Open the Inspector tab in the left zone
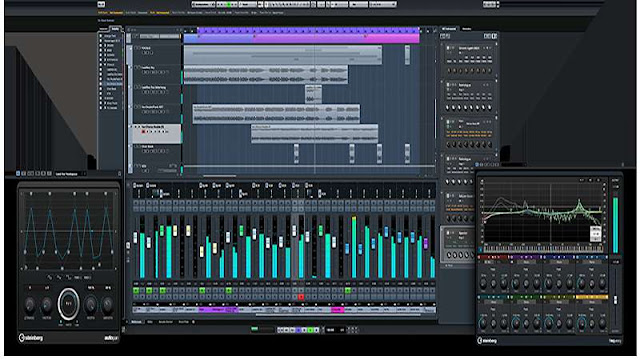The width and height of the screenshot is (640, 360). click(104, 29)
